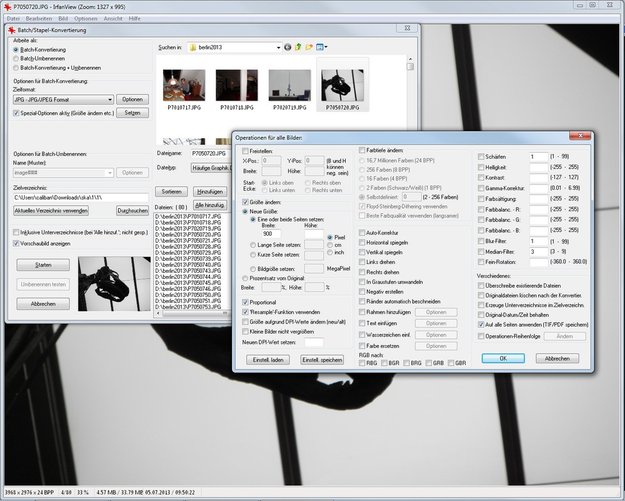Click the Blur-Filter value field

(539, 241)
